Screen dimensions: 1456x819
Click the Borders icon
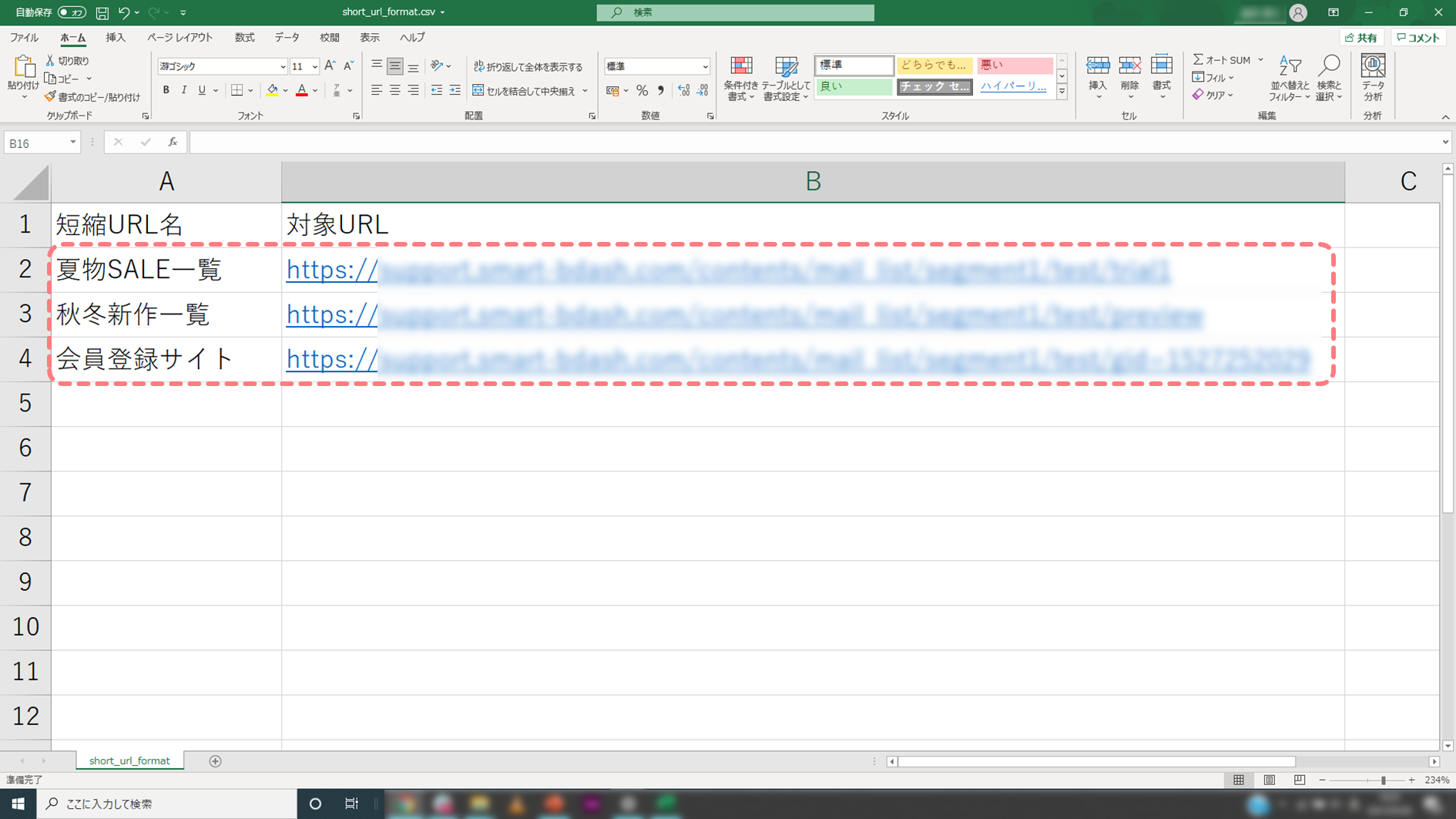pyautogui.click(x=237, y=90)
